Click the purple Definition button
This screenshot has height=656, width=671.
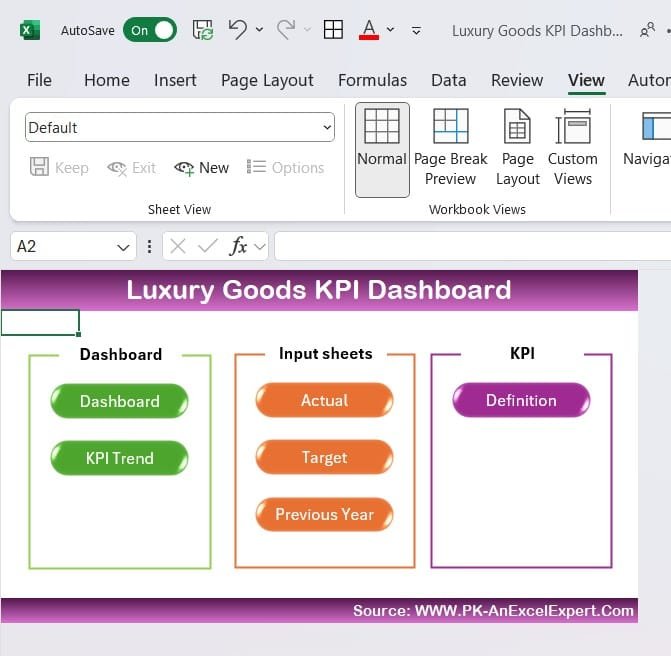click(521, 400)
